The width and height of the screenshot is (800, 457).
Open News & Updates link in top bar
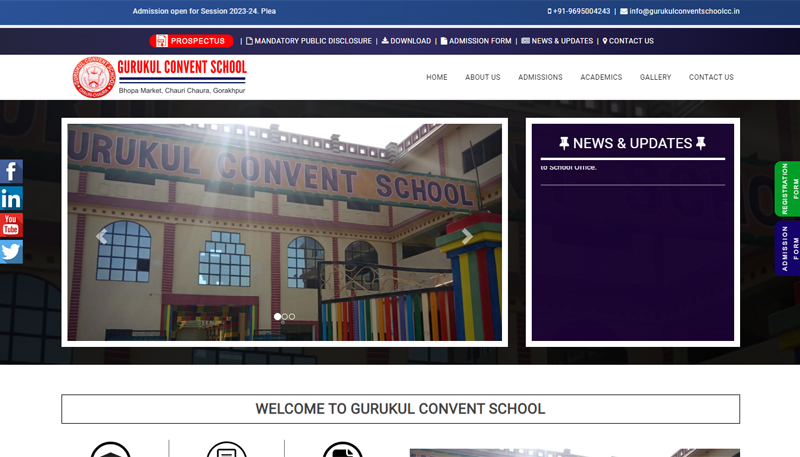[557, 41]
